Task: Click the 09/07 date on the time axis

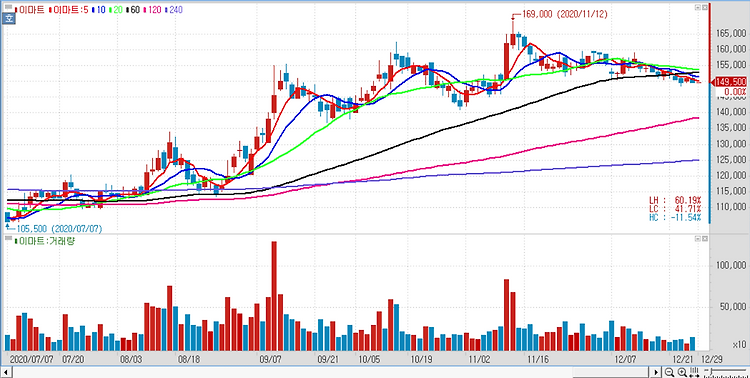Action: (270, 358)
